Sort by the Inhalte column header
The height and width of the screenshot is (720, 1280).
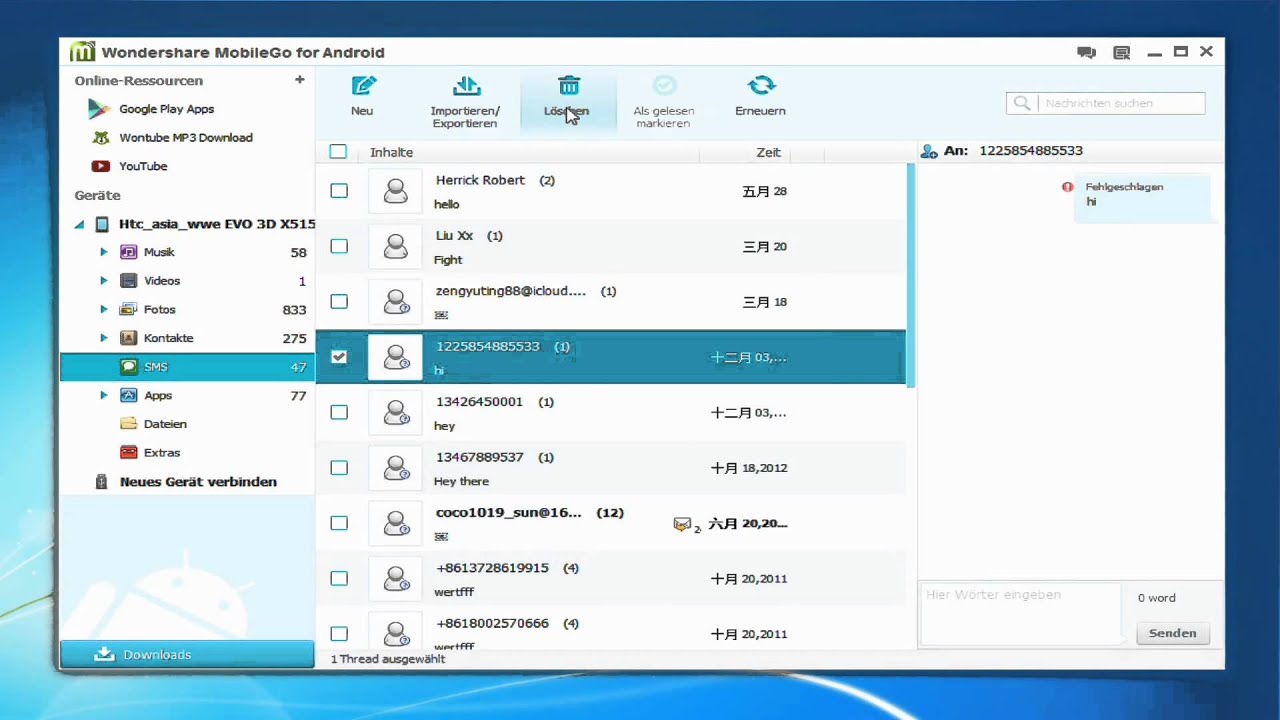click(391, 152)
